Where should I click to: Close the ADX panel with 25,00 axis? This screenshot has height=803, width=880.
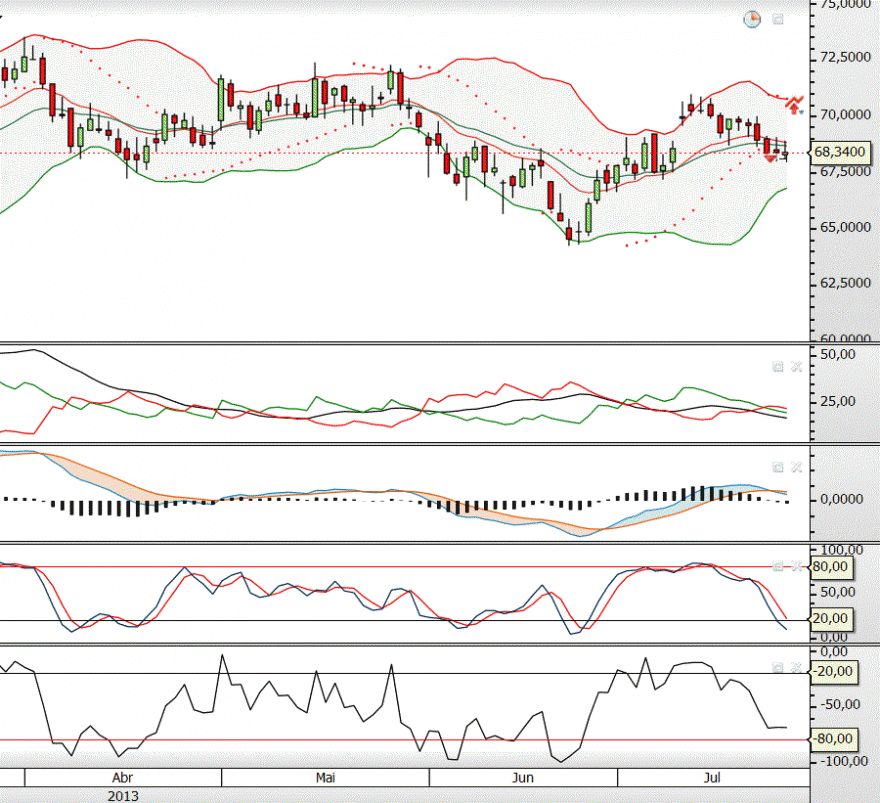point(796,367)
